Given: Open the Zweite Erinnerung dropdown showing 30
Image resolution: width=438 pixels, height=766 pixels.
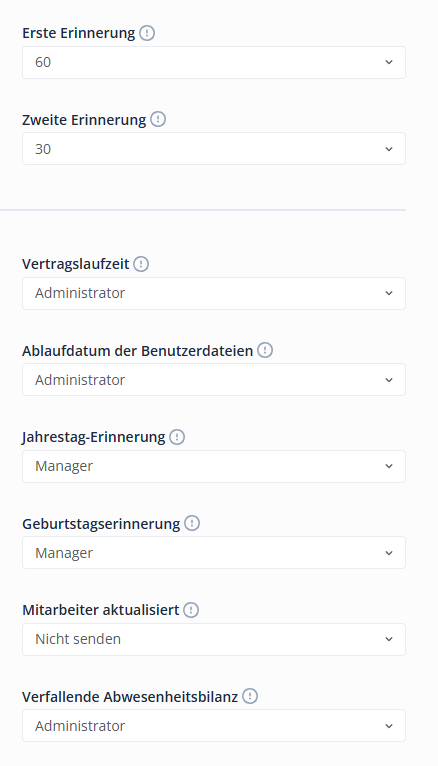Looking at the screenshot, I should point(214,149).
